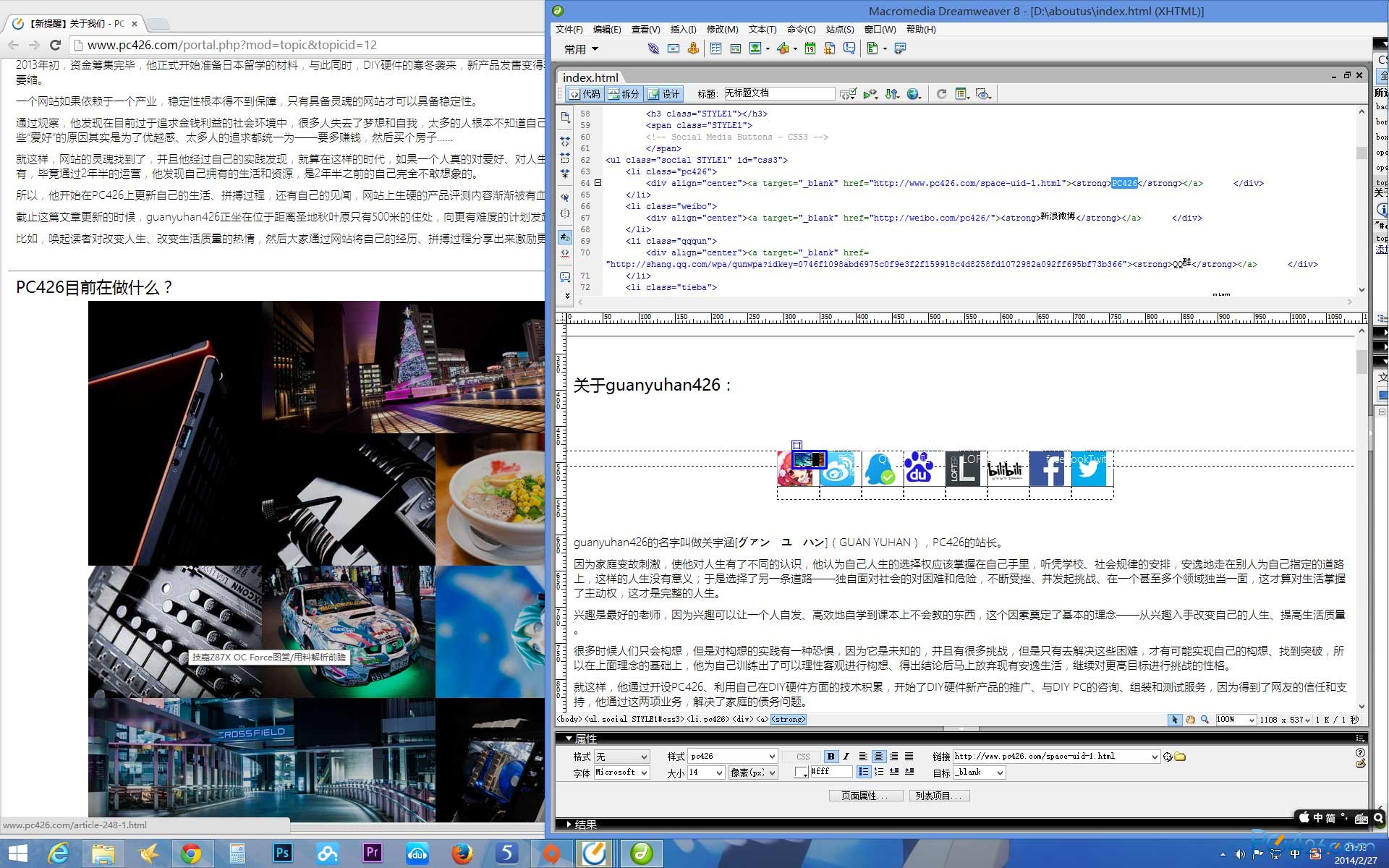Screen dimensions: 1389x868
Task: Click the Templates icon in the insert bar
Action: [x=873, y=48]
